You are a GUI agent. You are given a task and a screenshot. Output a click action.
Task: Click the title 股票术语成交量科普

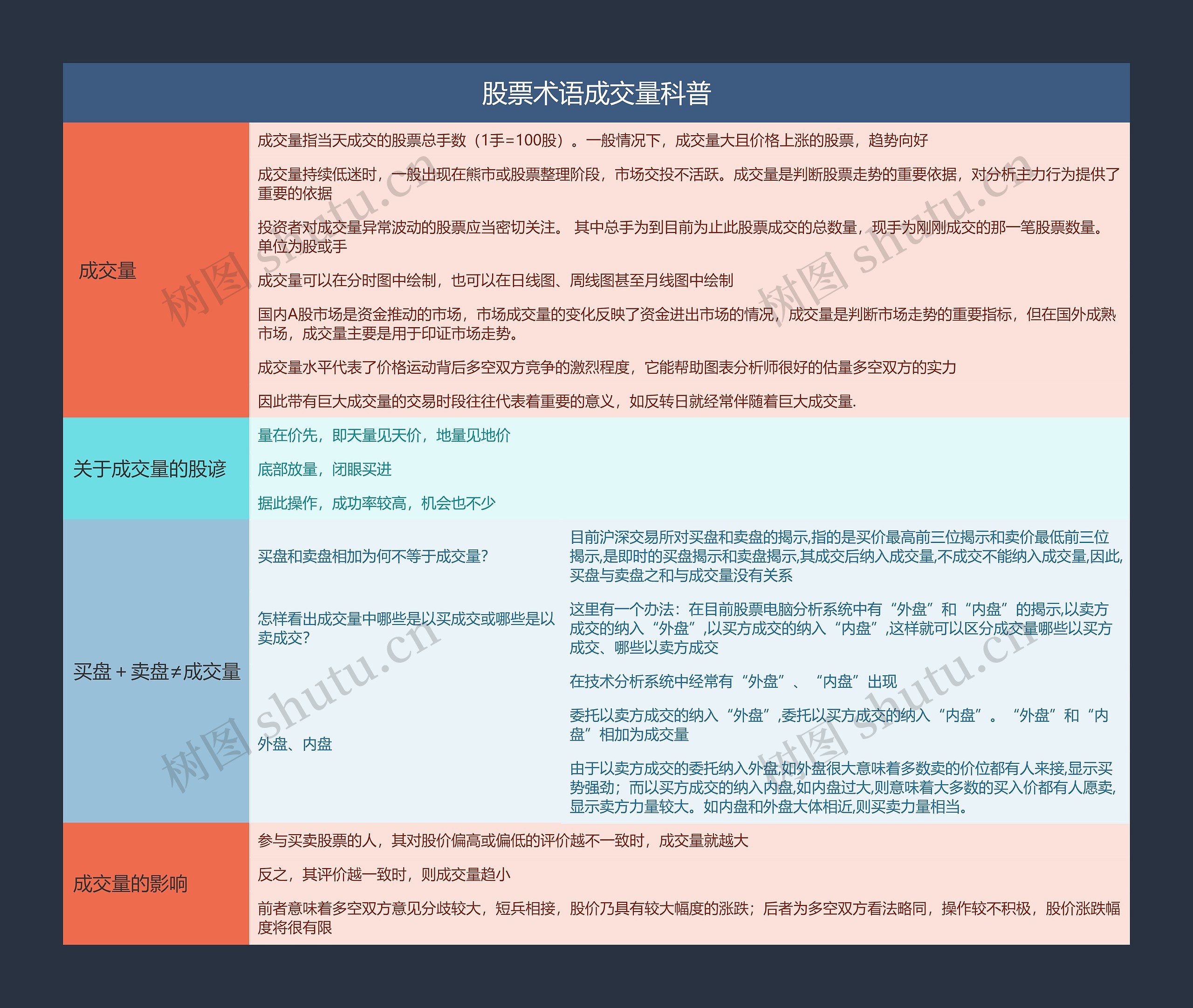pyautogui.click(x=596, y=93)
